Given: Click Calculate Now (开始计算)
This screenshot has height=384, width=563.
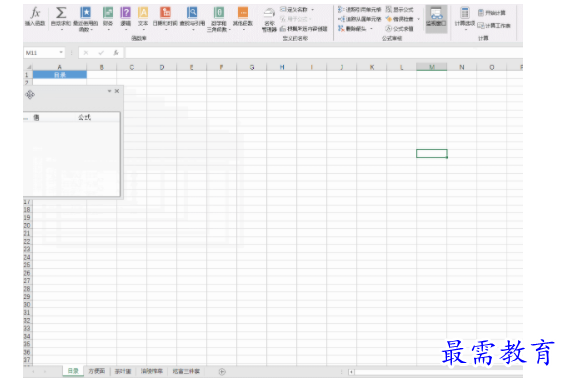Looking at the screenshot, I should (x=492, y=13).
